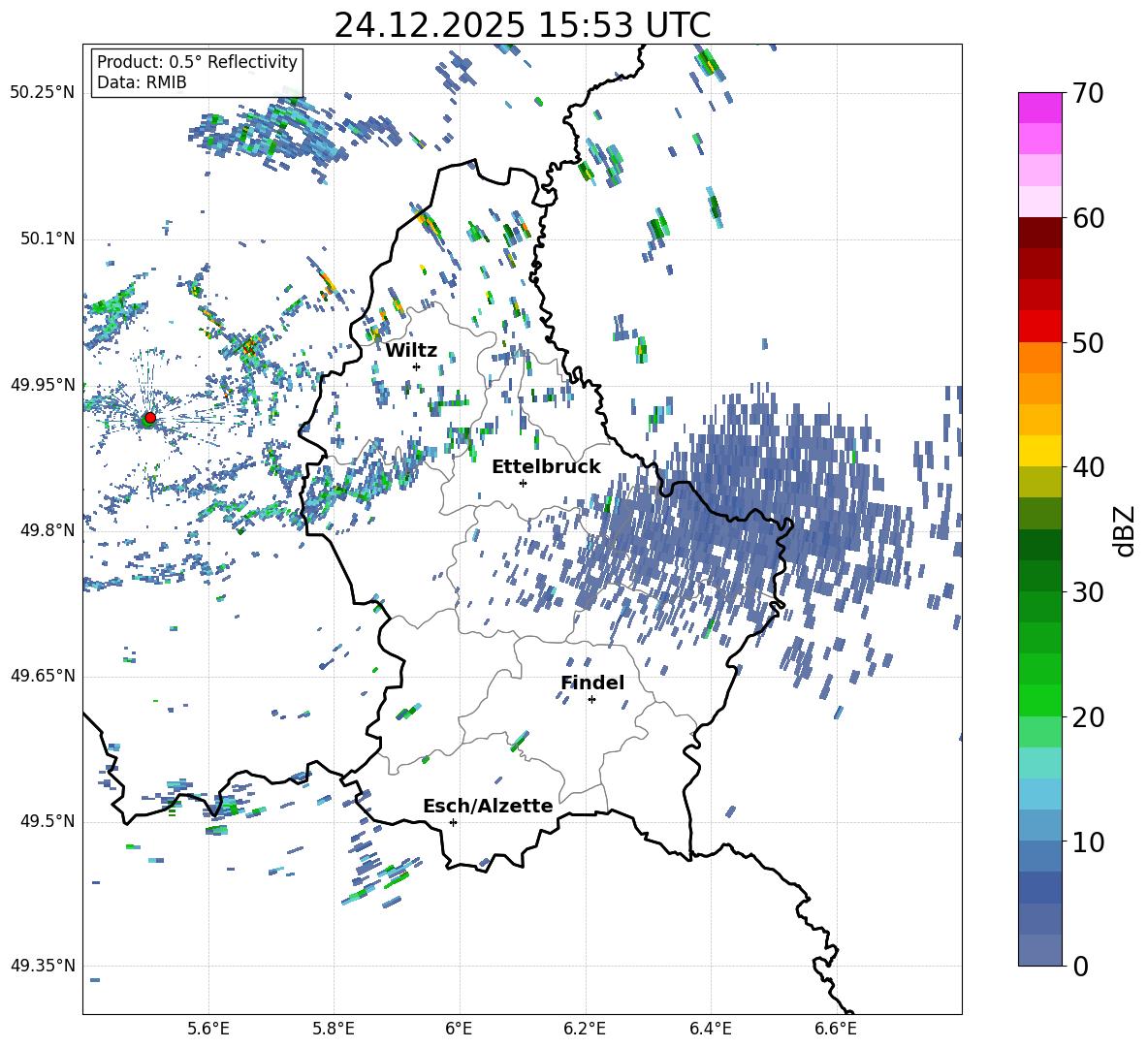The image size is (1148, 1048).
Task: Click the 6.4°E longitude label
Action: point(711,1030)
